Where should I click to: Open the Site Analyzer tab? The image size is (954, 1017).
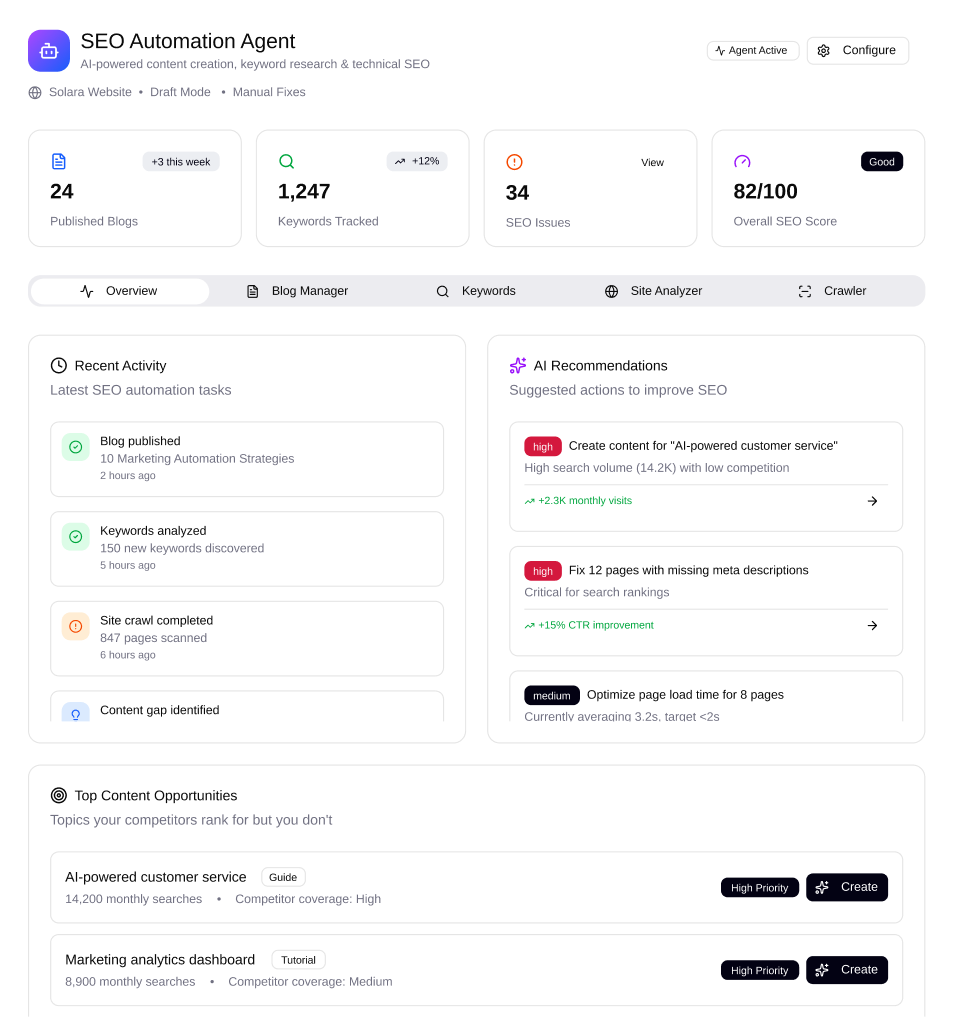653,291
